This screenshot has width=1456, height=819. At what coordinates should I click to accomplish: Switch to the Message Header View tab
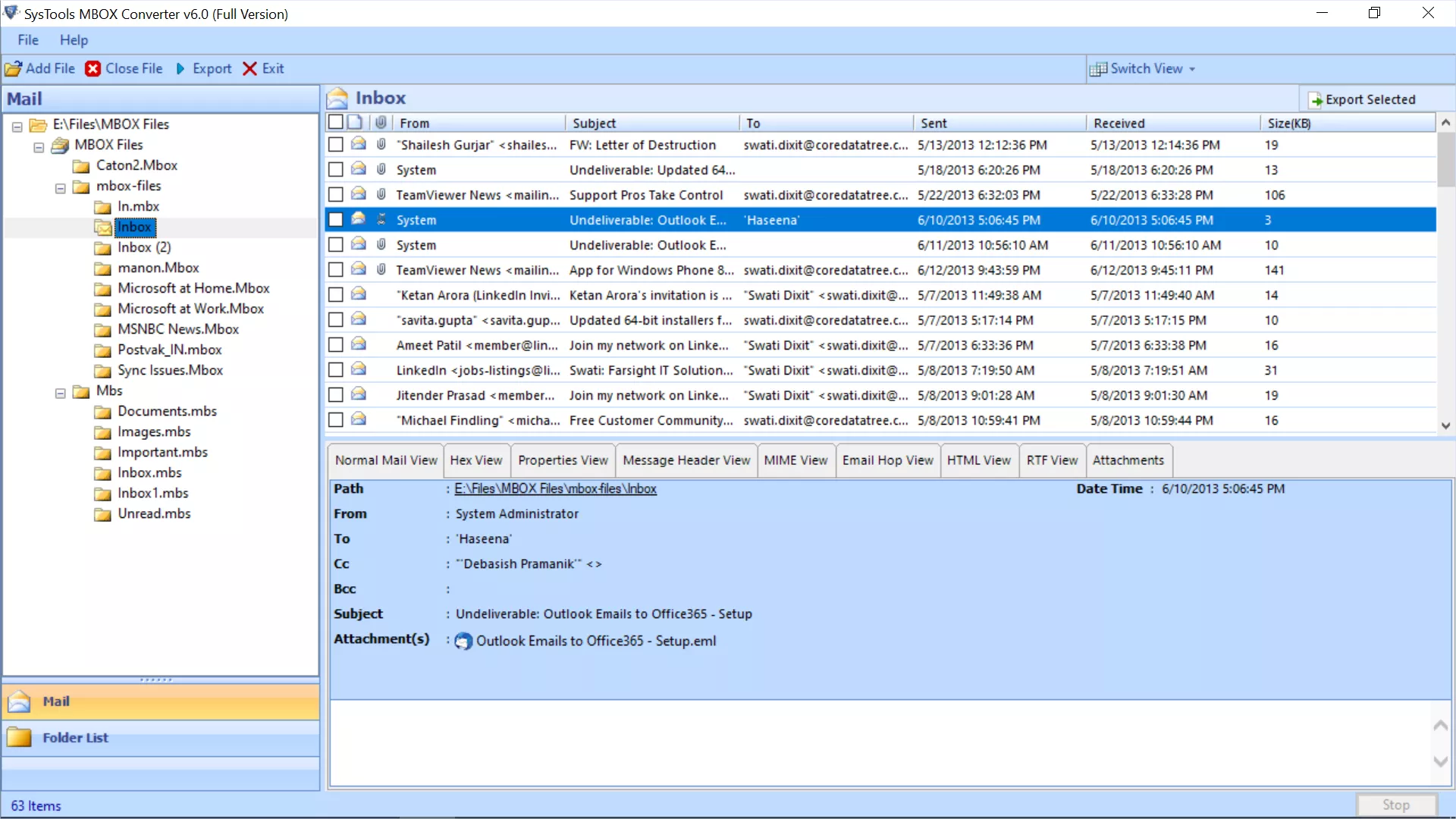point(686,460)
